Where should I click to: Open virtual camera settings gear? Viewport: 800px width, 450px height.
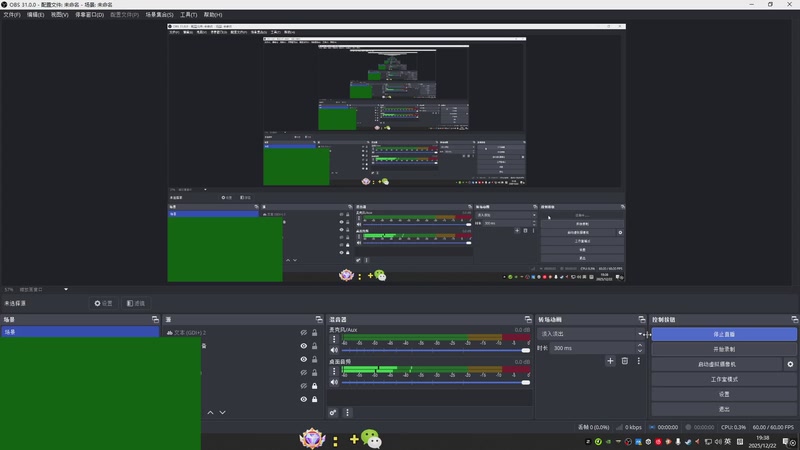pos(790,364)
